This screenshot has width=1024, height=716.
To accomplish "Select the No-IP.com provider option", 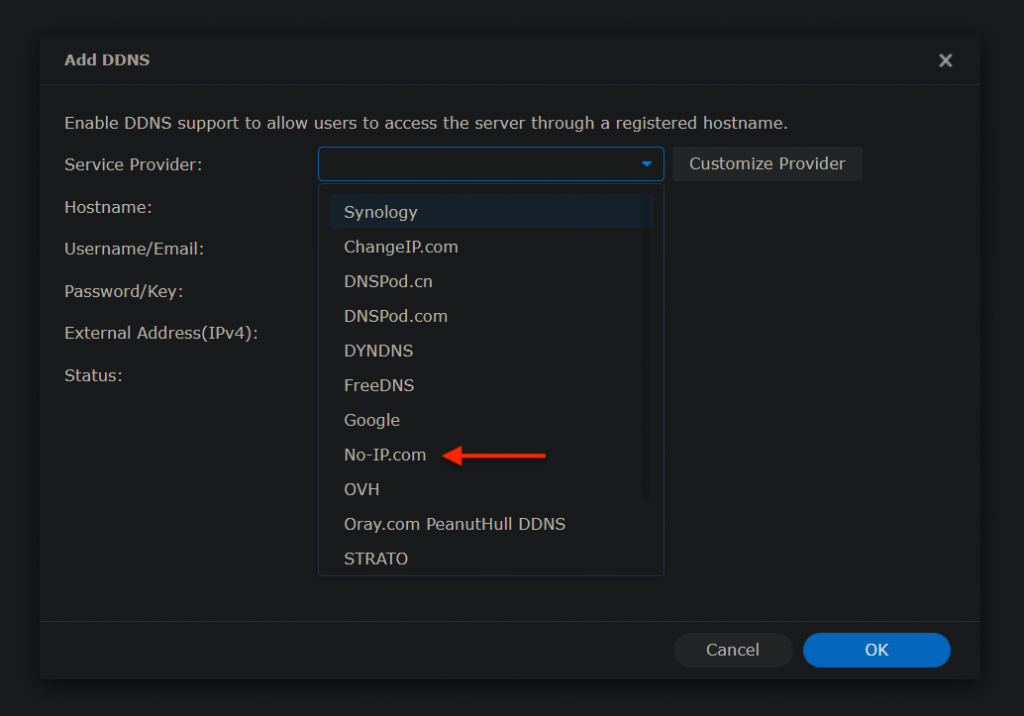I will click(385, 455).
